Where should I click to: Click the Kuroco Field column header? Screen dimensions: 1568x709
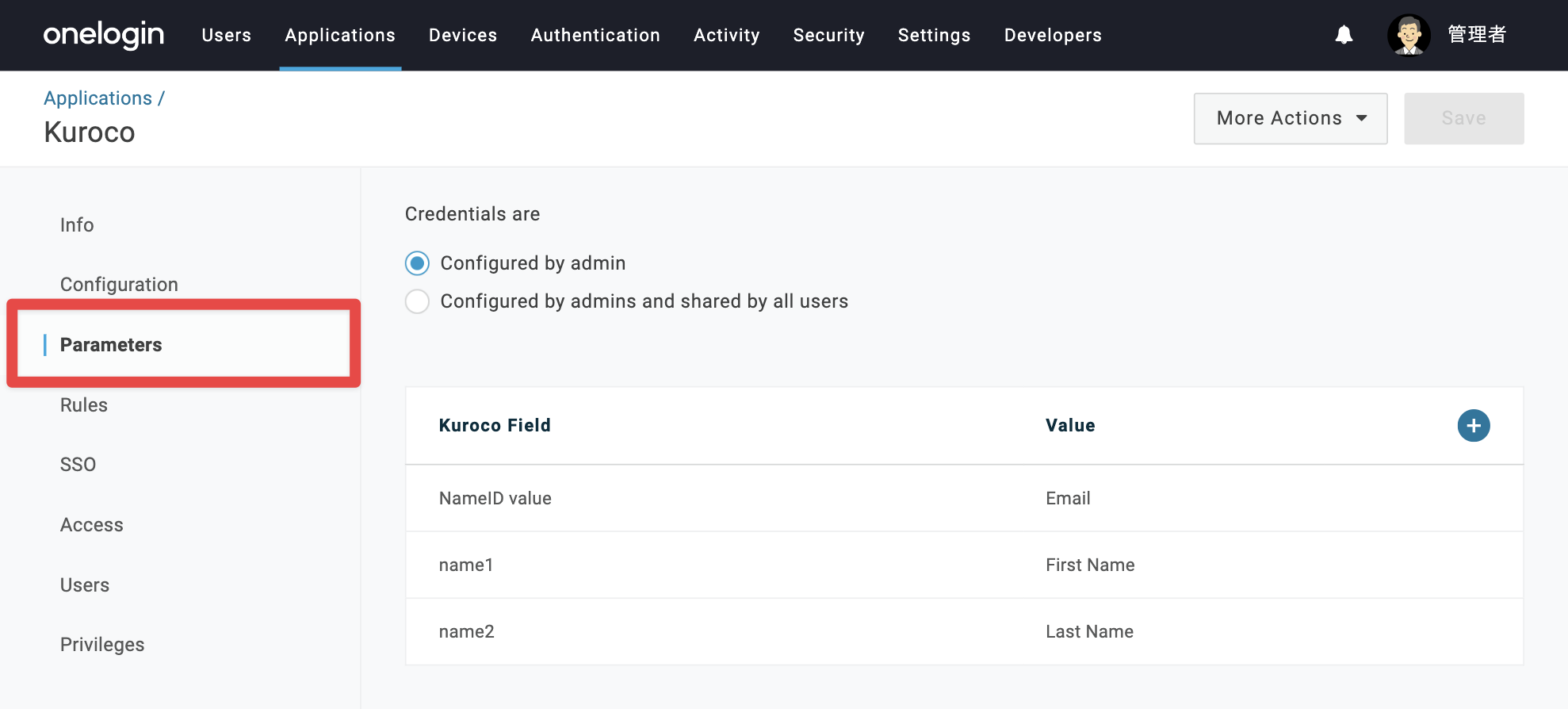click(495, 425)
